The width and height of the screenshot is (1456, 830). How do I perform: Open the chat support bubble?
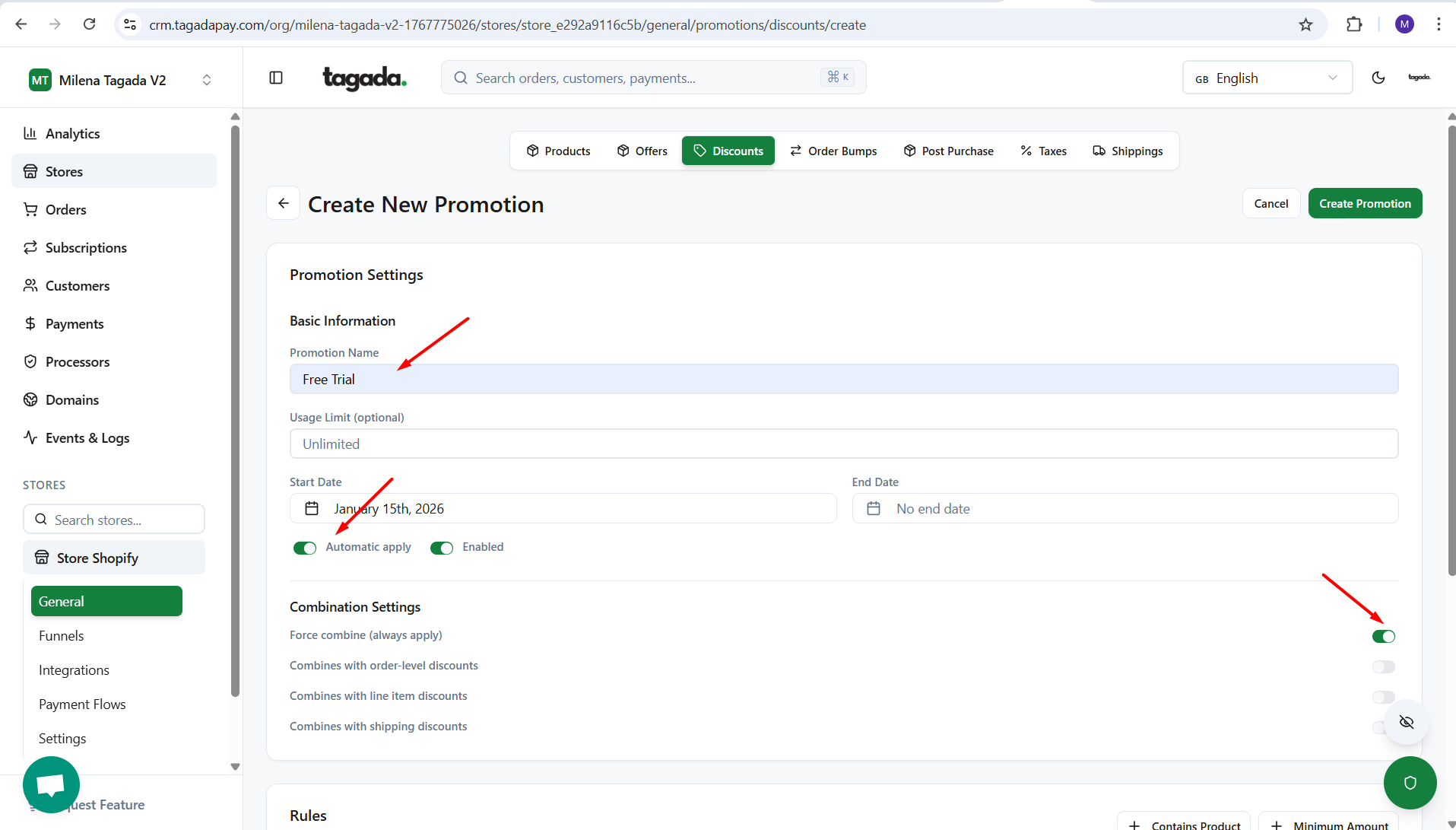(x=51, y=784)
